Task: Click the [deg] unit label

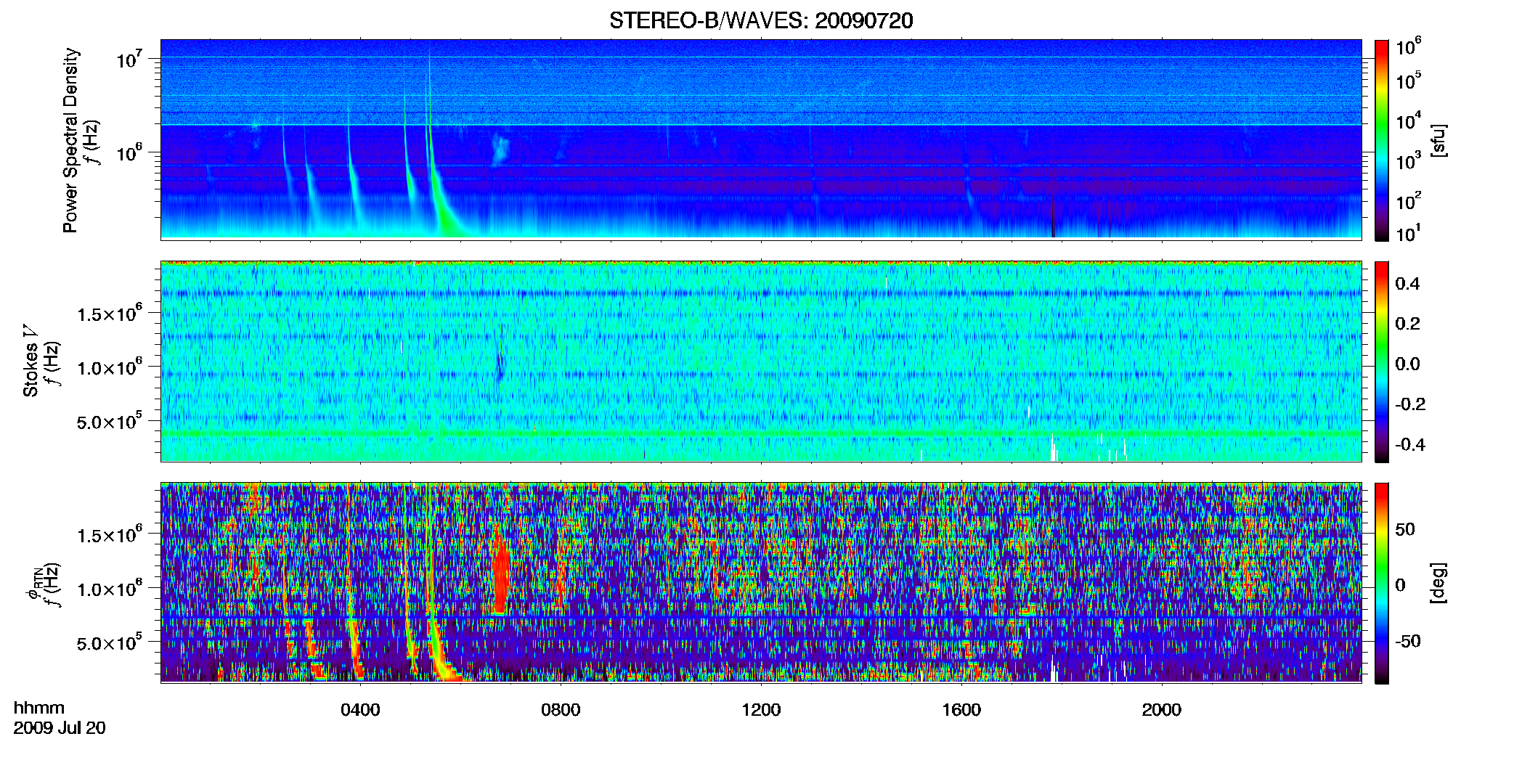Action: tap(1438, 583)
